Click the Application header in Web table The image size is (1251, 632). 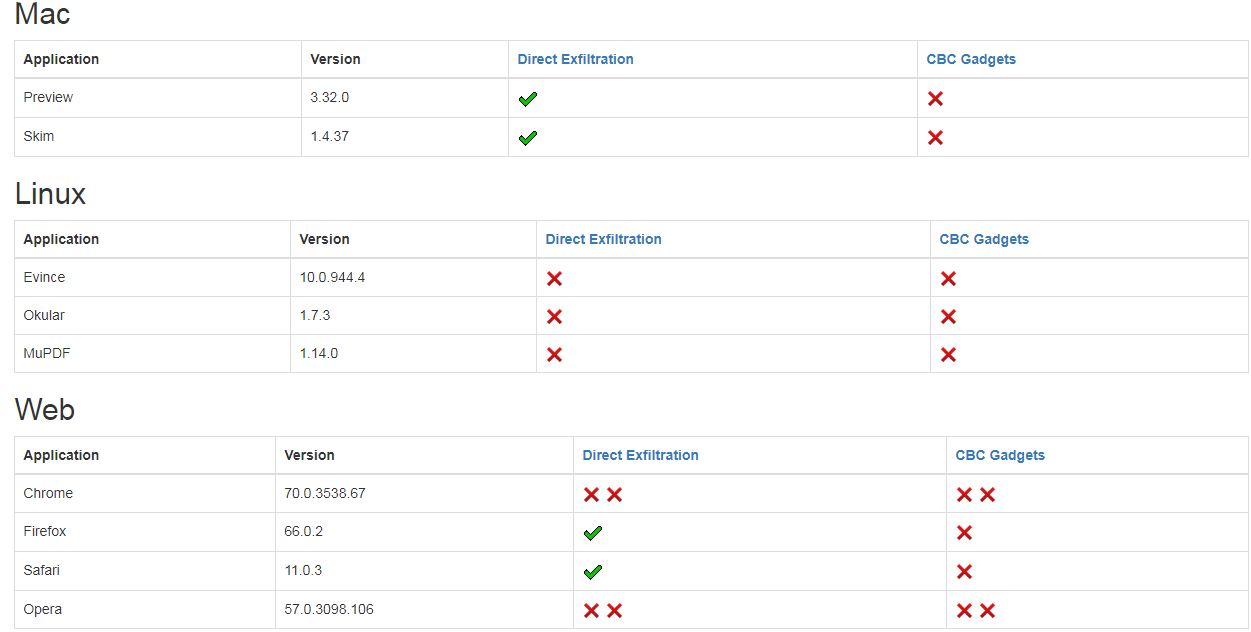[x=62, y=455]
